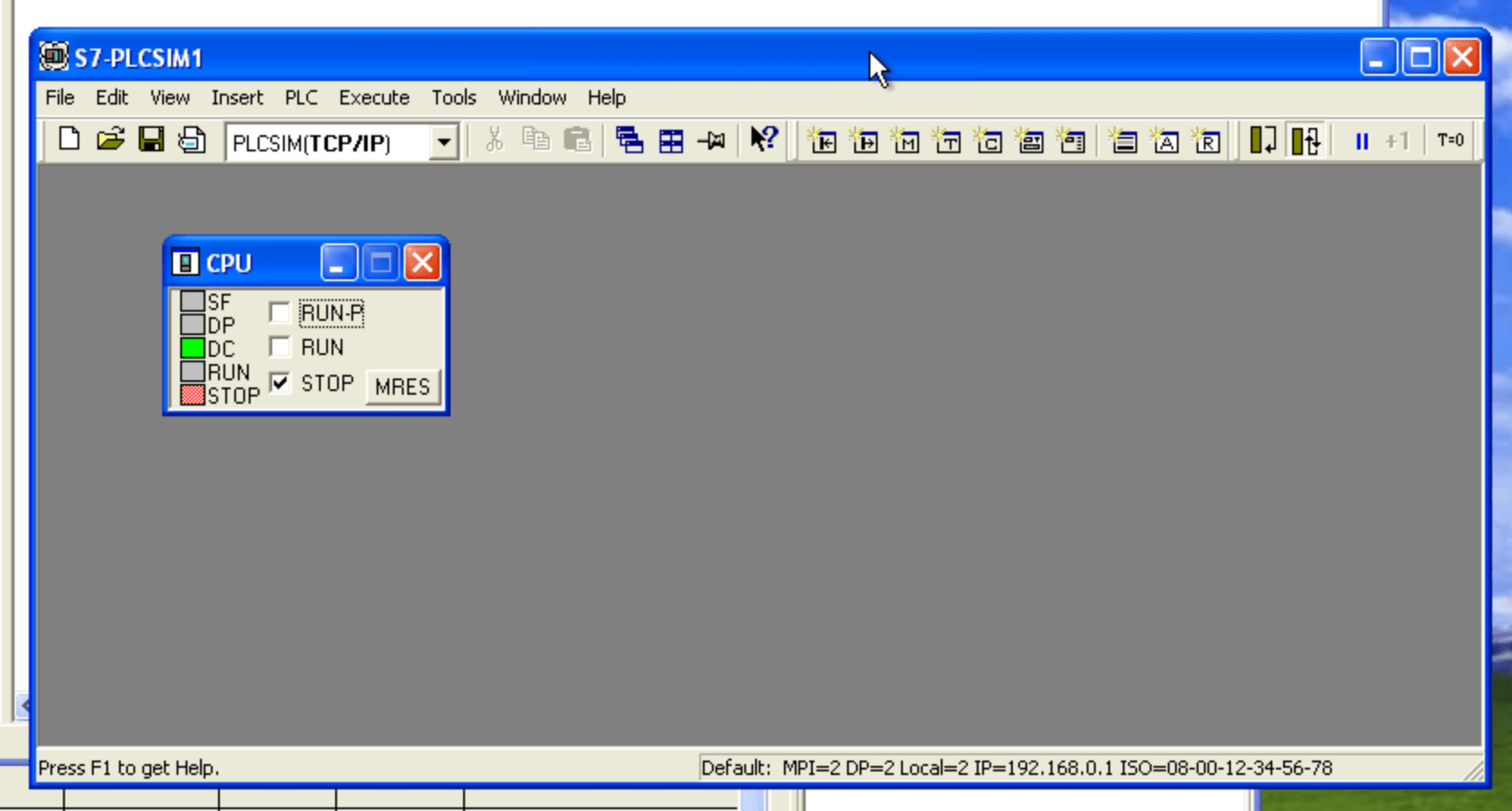
Task: Open the Window menu
Action: tap(532, 97)
